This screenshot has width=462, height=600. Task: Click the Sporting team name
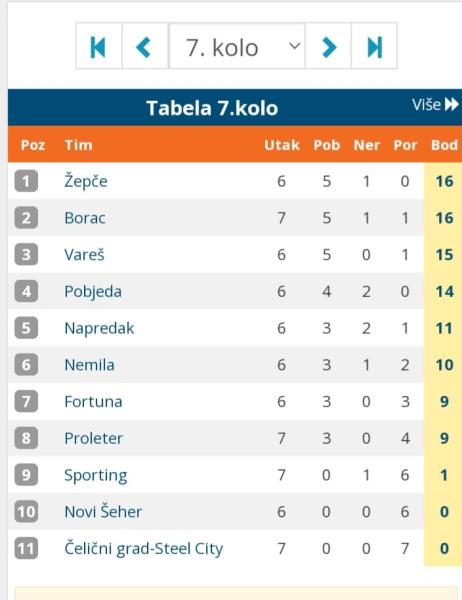pyautogui.click(x=96, y=476)
